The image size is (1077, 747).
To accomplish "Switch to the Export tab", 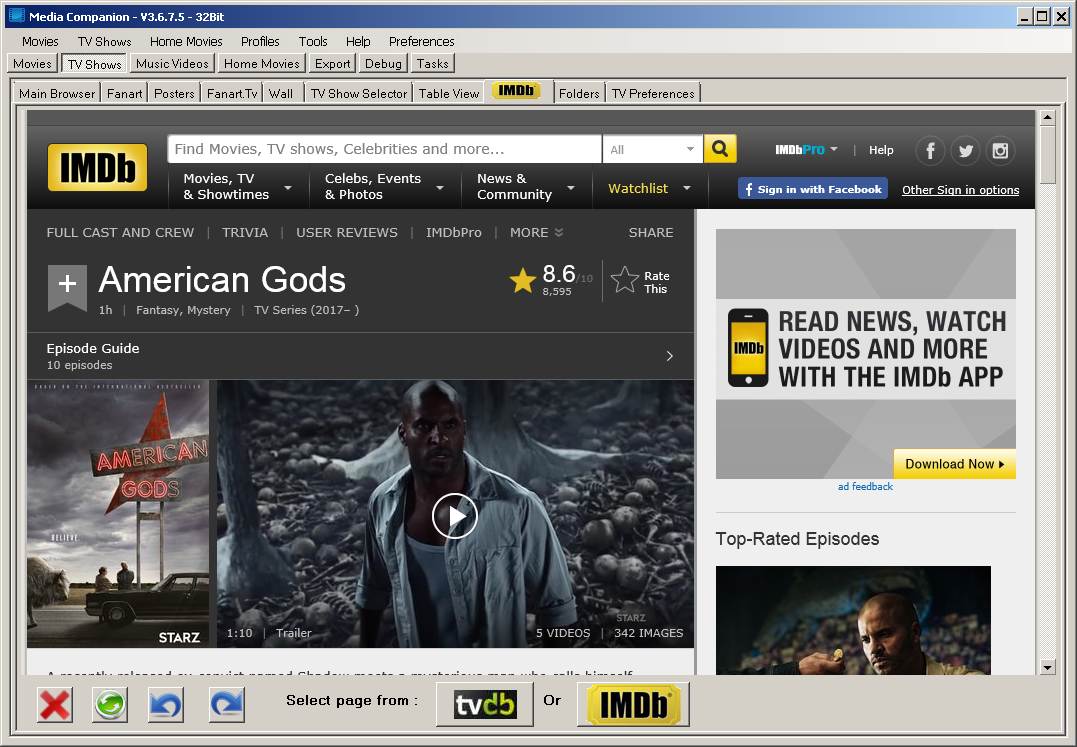I will coord(332,64).
